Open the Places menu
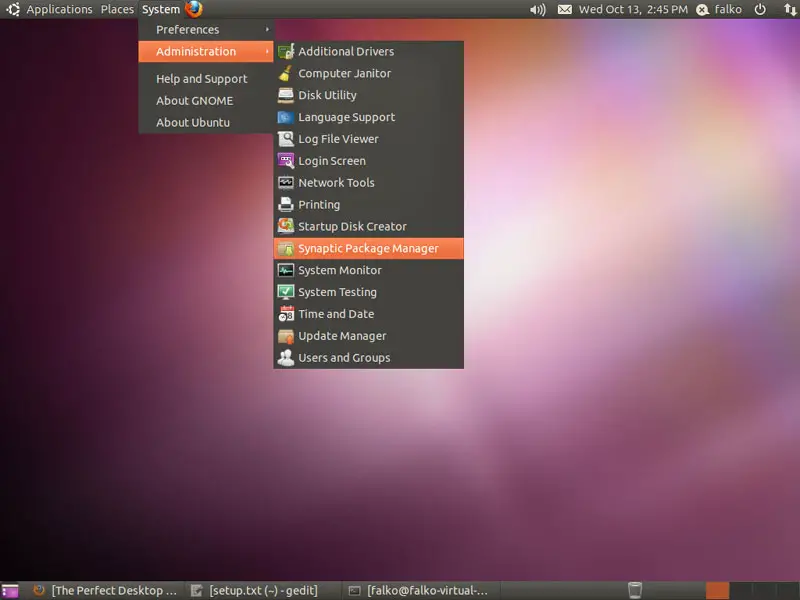This screenshot has width=800, height=600. coord(117,10)
